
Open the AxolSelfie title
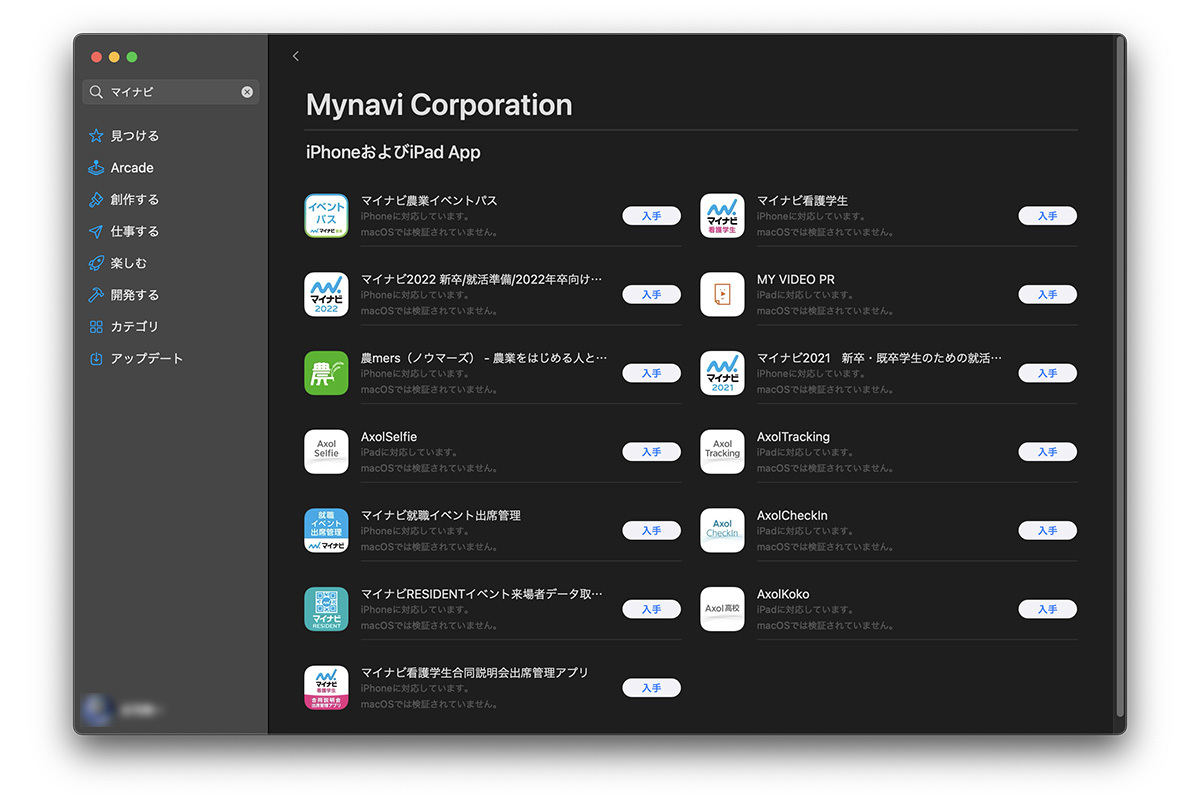(389, 437)
